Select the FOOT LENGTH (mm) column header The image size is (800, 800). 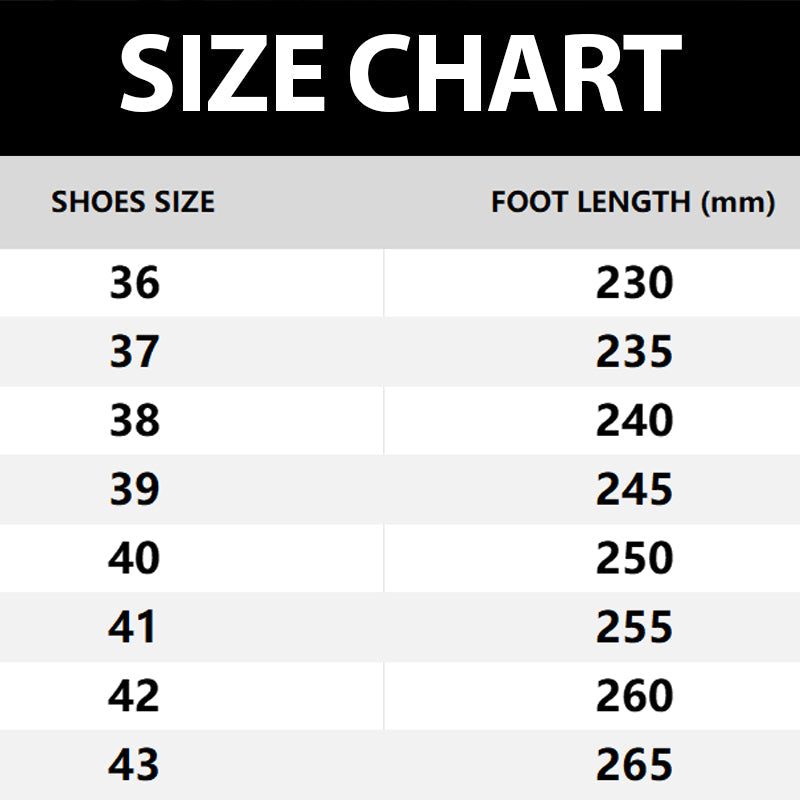[633, 203]
